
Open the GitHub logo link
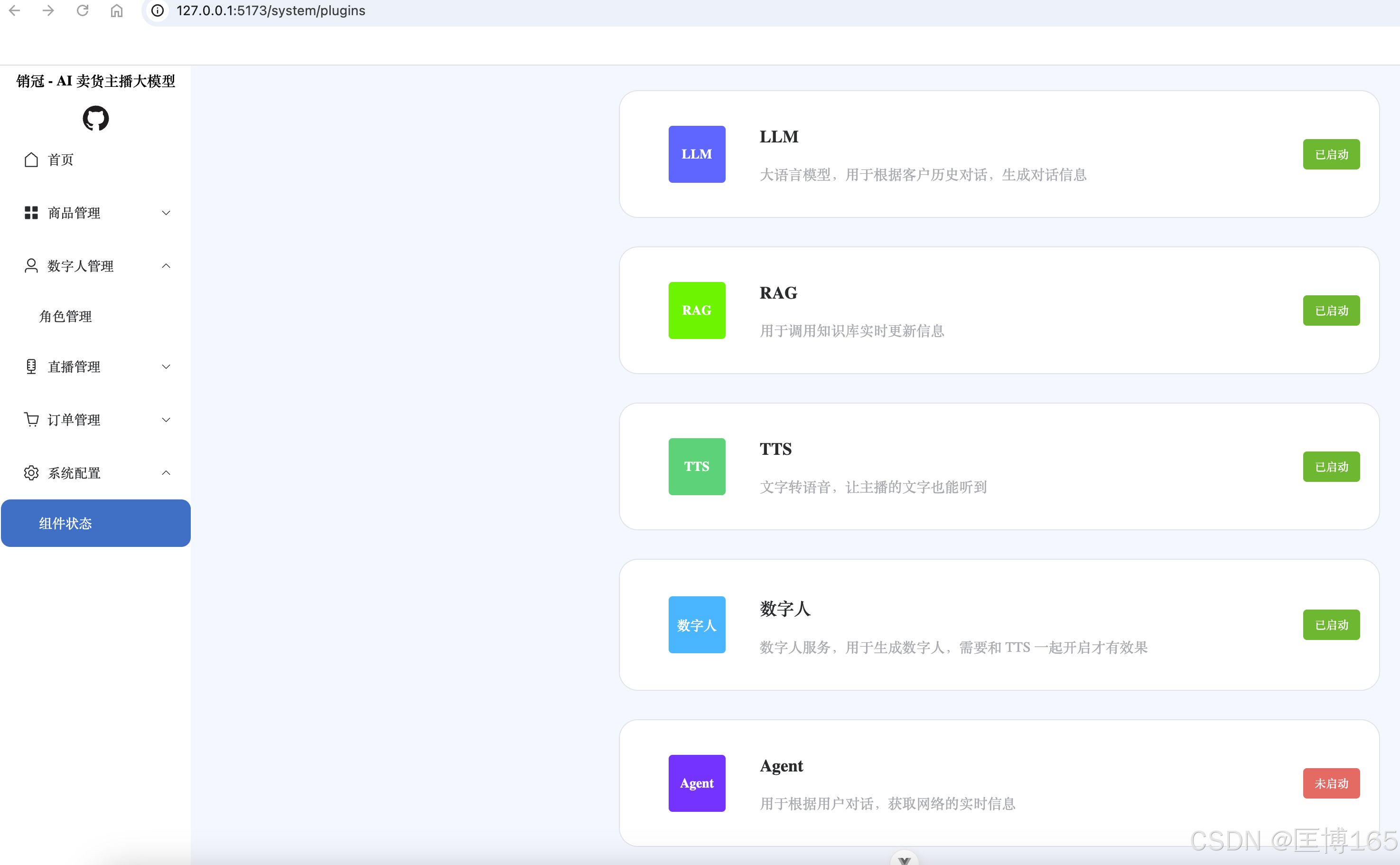click(x=95, y=118)
